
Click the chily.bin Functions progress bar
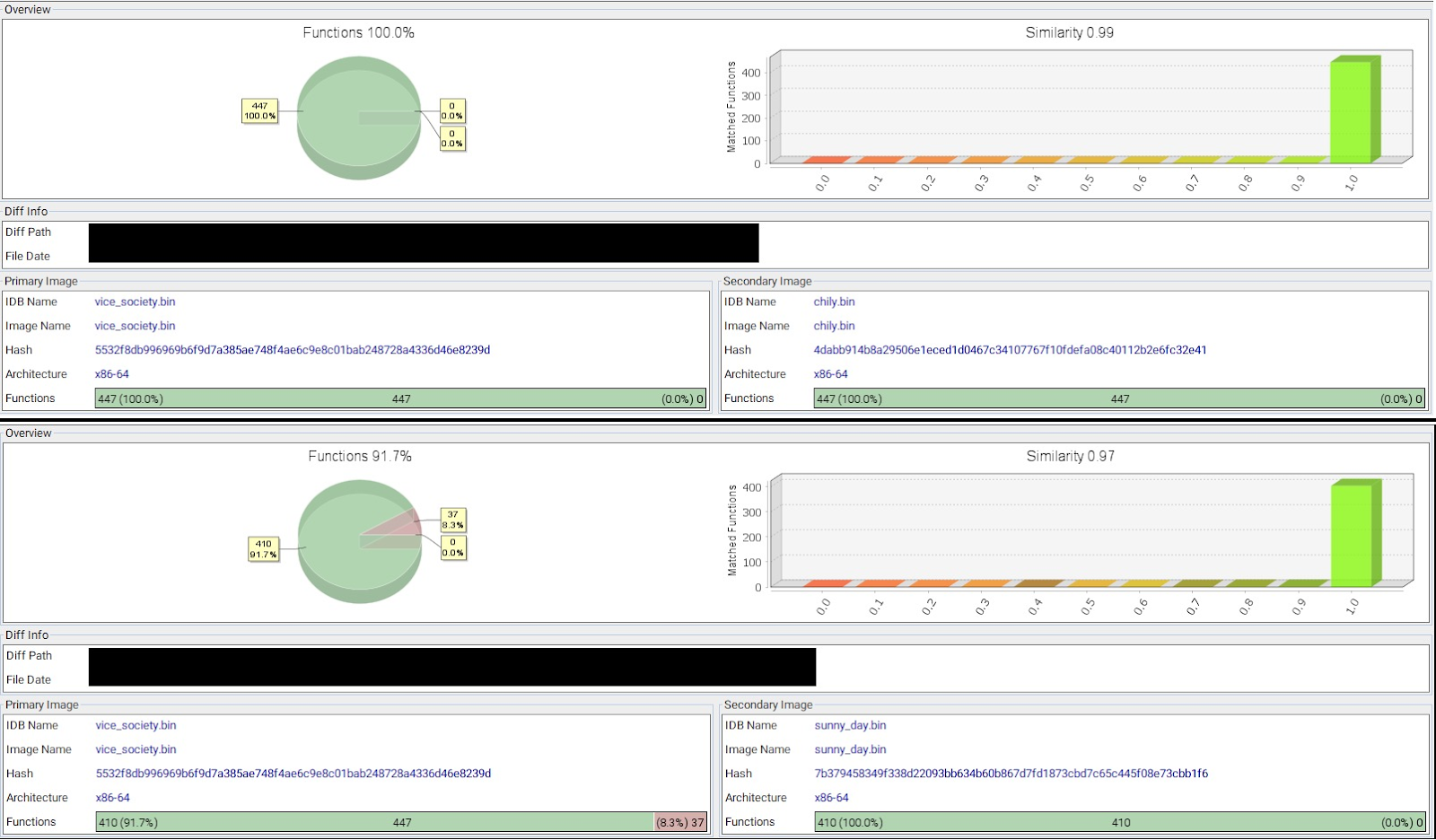click(1118, 398)
